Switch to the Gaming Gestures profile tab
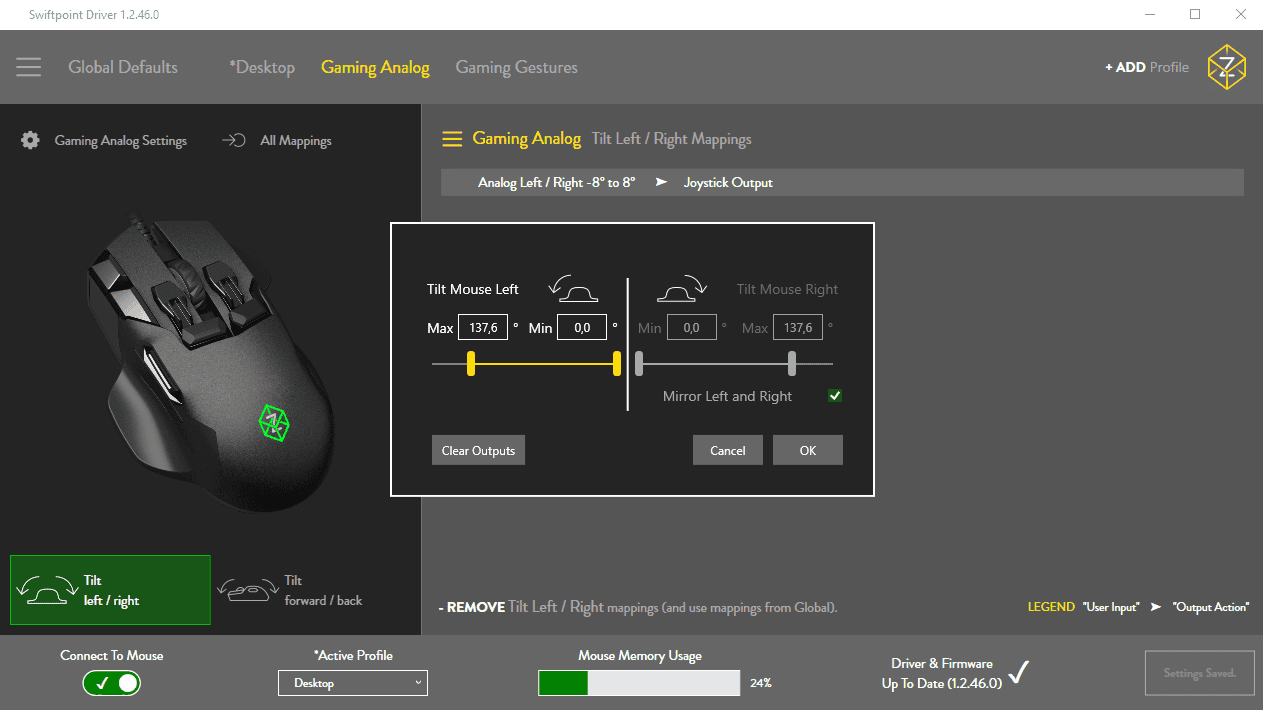 pyautogui.click(x=516, y=67)
